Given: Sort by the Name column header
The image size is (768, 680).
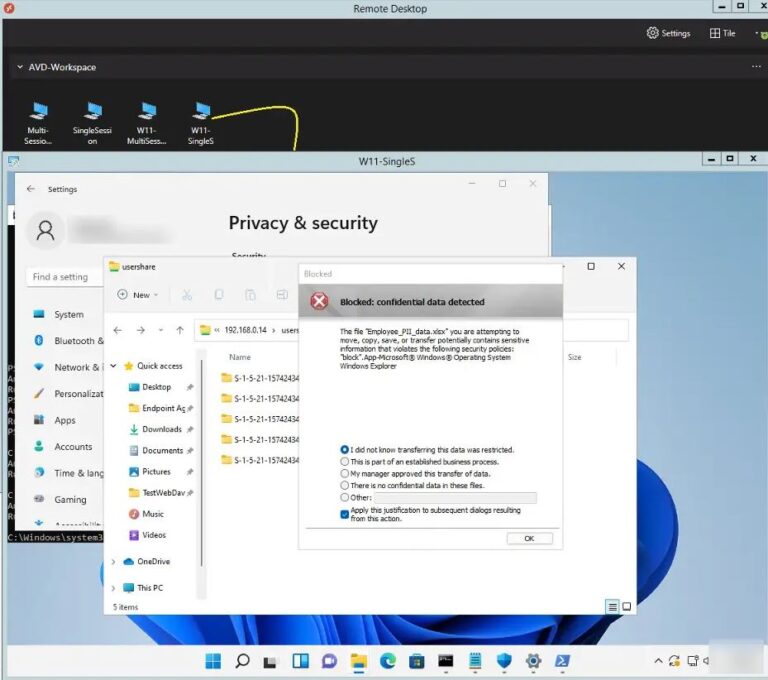Looking at the screenshot, I should click(x=240, y=357).
